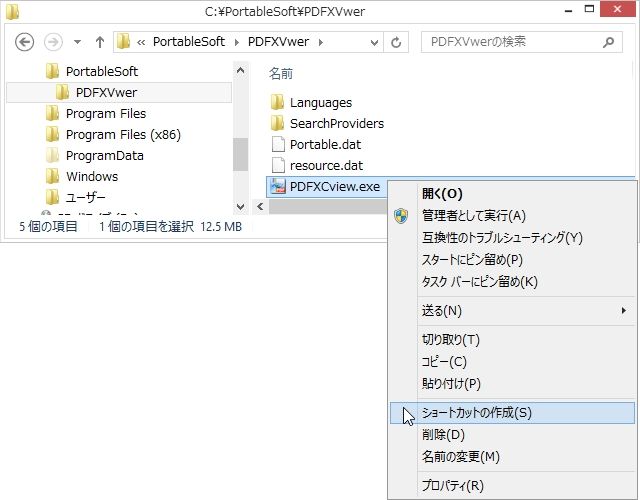Click the title bar folder system icon

coord(13,11)
